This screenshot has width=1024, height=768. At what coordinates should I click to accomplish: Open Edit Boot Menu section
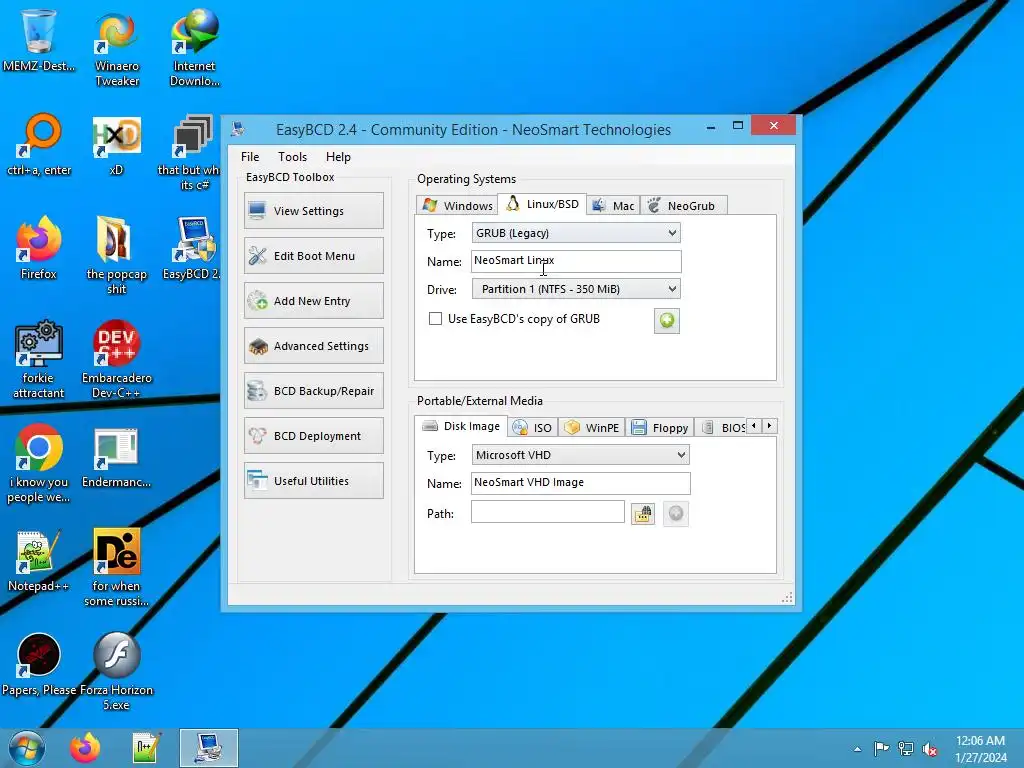pos(313,256)
